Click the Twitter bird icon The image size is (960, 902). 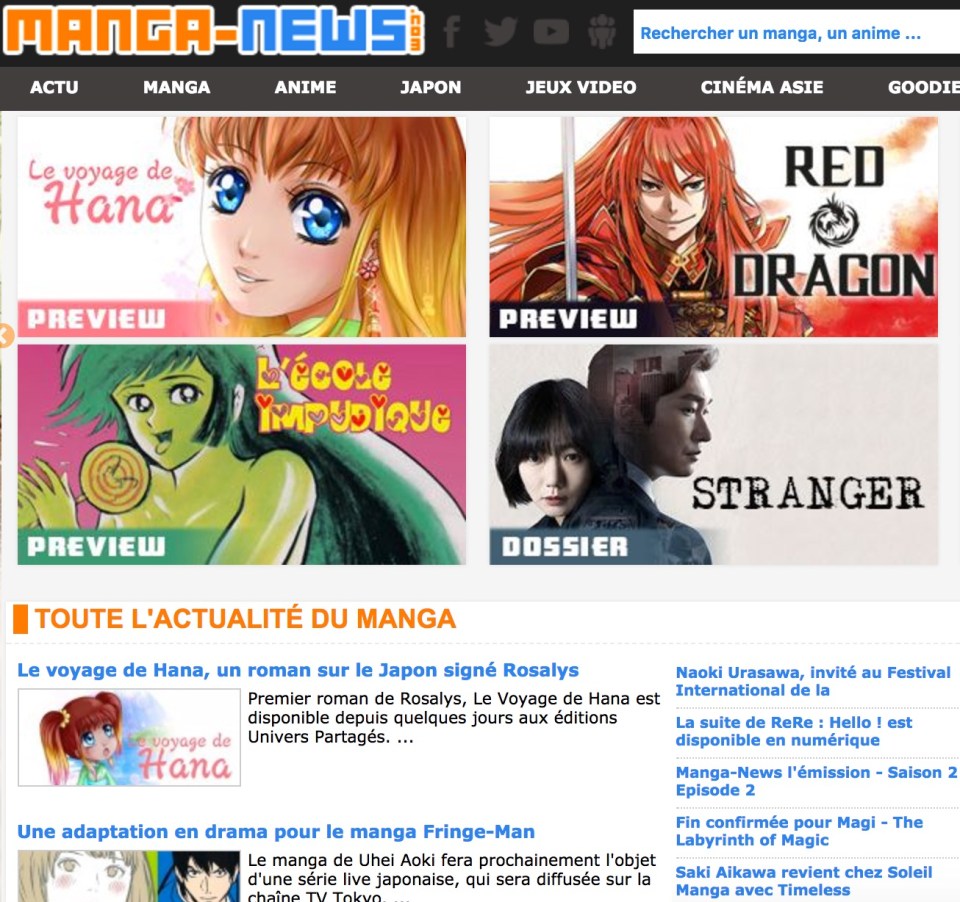pos(500,32)
